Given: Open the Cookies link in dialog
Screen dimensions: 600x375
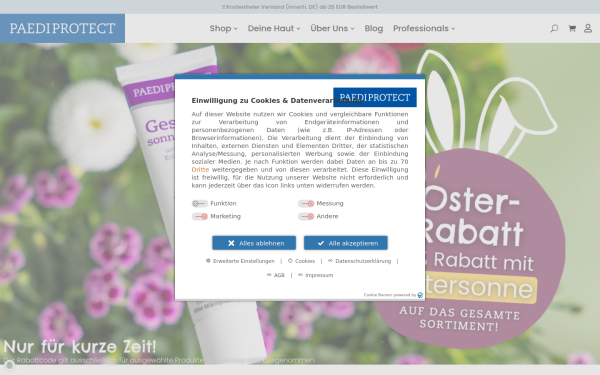Looking at the screenshot, I should 302,261.
